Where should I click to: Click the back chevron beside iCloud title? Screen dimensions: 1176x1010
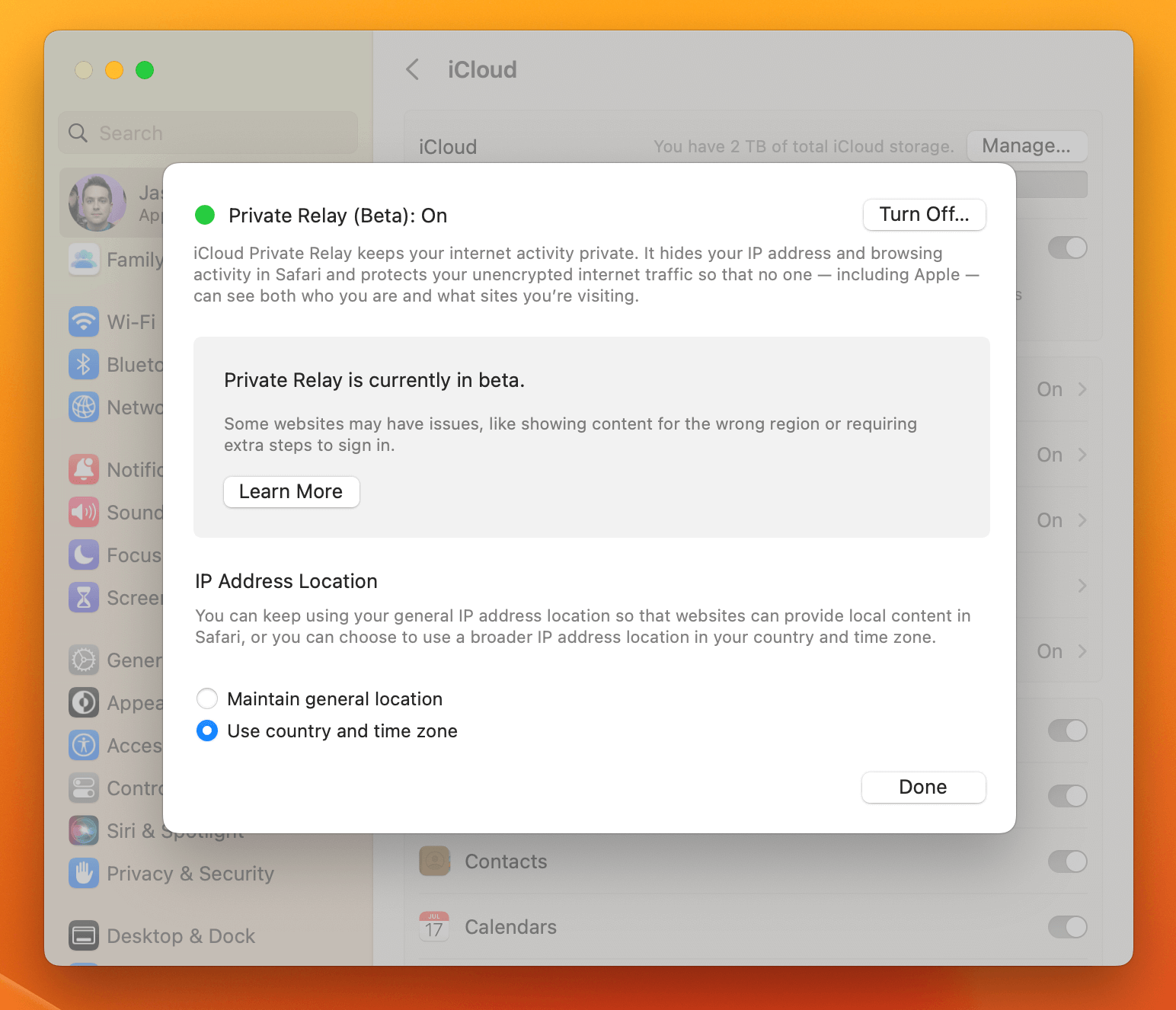[x=413, y=69]
